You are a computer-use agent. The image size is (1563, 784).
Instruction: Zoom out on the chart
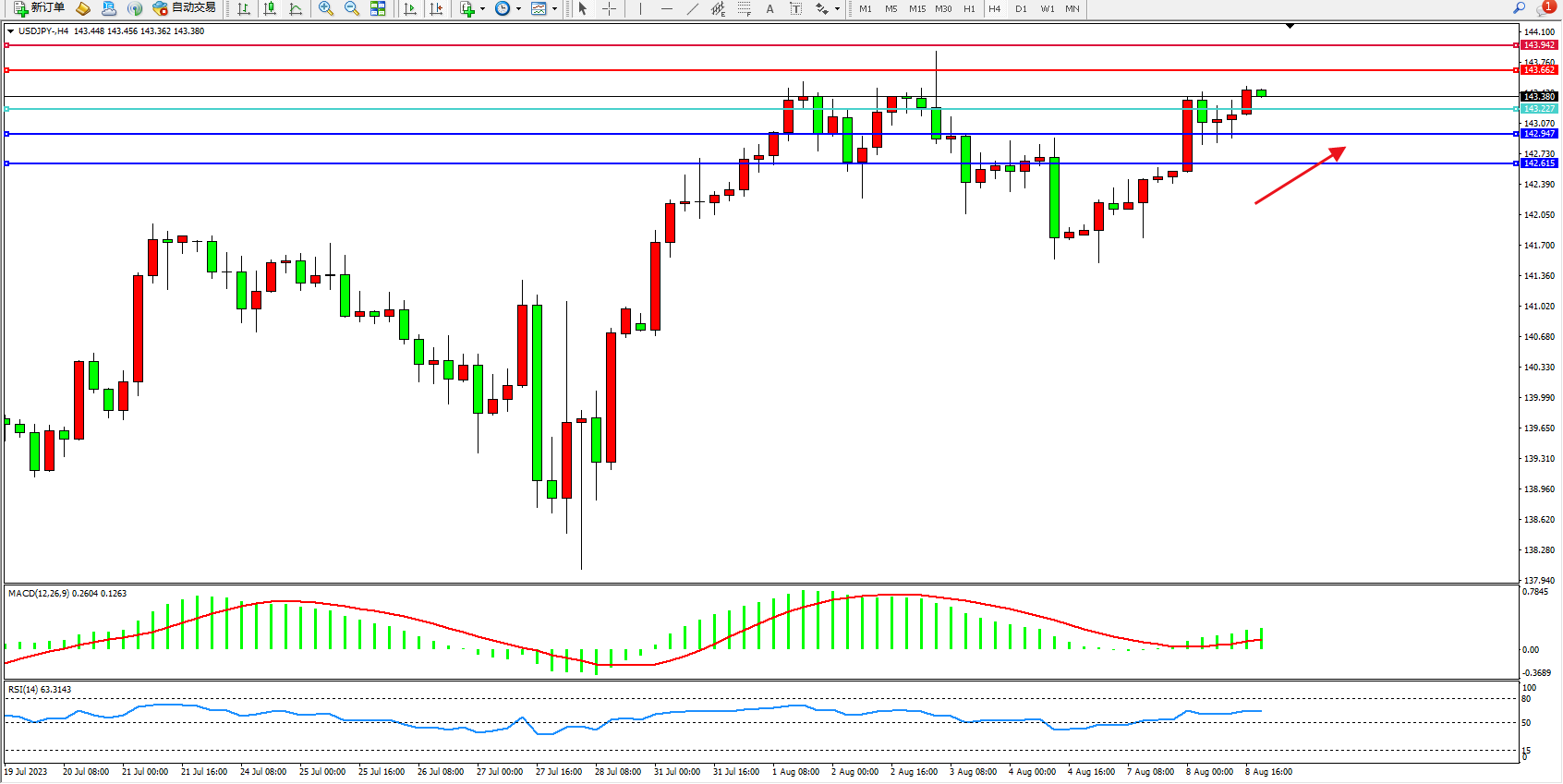click(x=351, y=8)
